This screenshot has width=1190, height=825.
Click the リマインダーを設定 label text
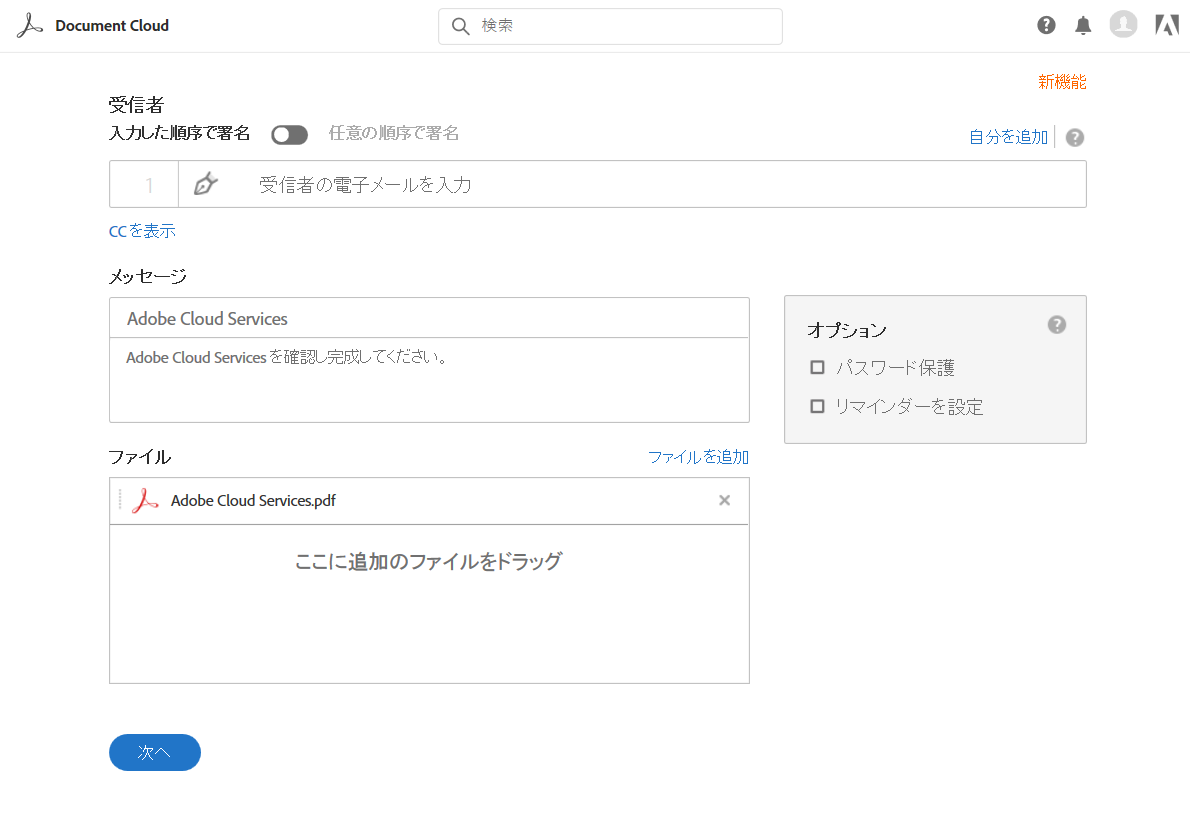[x=909, y=407]
